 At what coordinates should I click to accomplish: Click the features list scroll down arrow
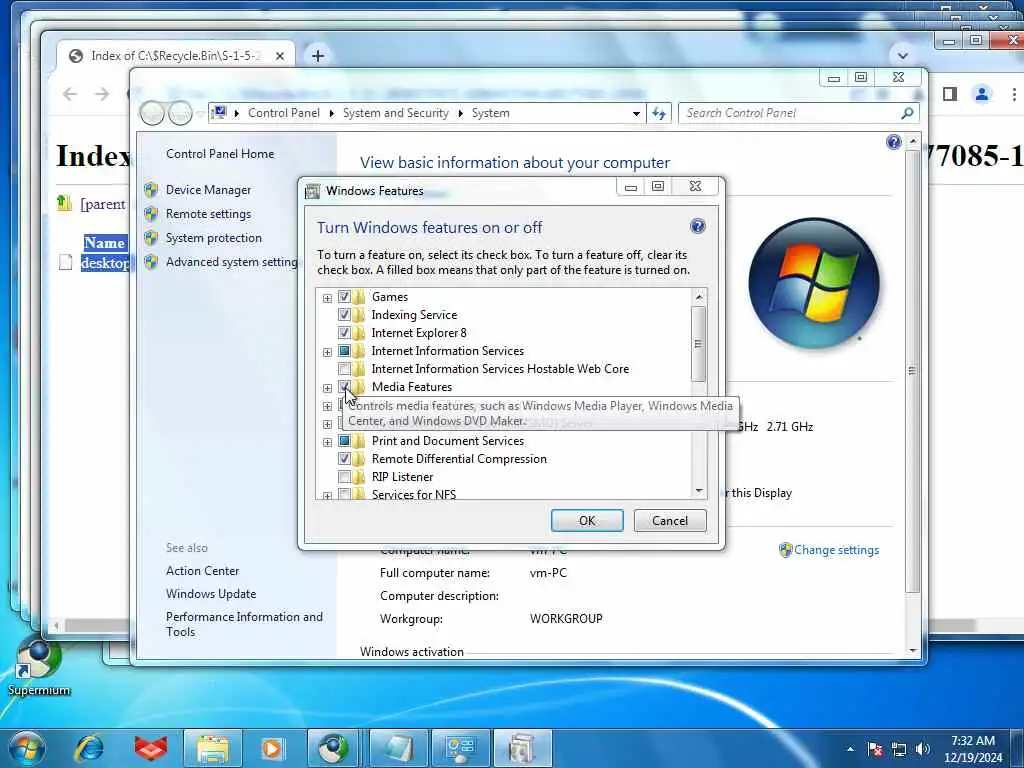[x=699, y=490]
